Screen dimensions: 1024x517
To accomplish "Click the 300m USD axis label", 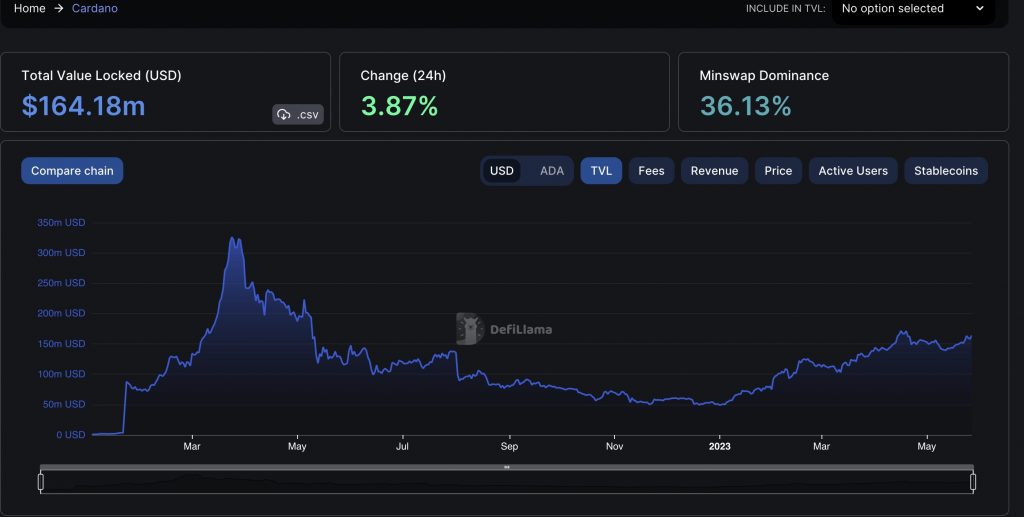I will point(61,253).
